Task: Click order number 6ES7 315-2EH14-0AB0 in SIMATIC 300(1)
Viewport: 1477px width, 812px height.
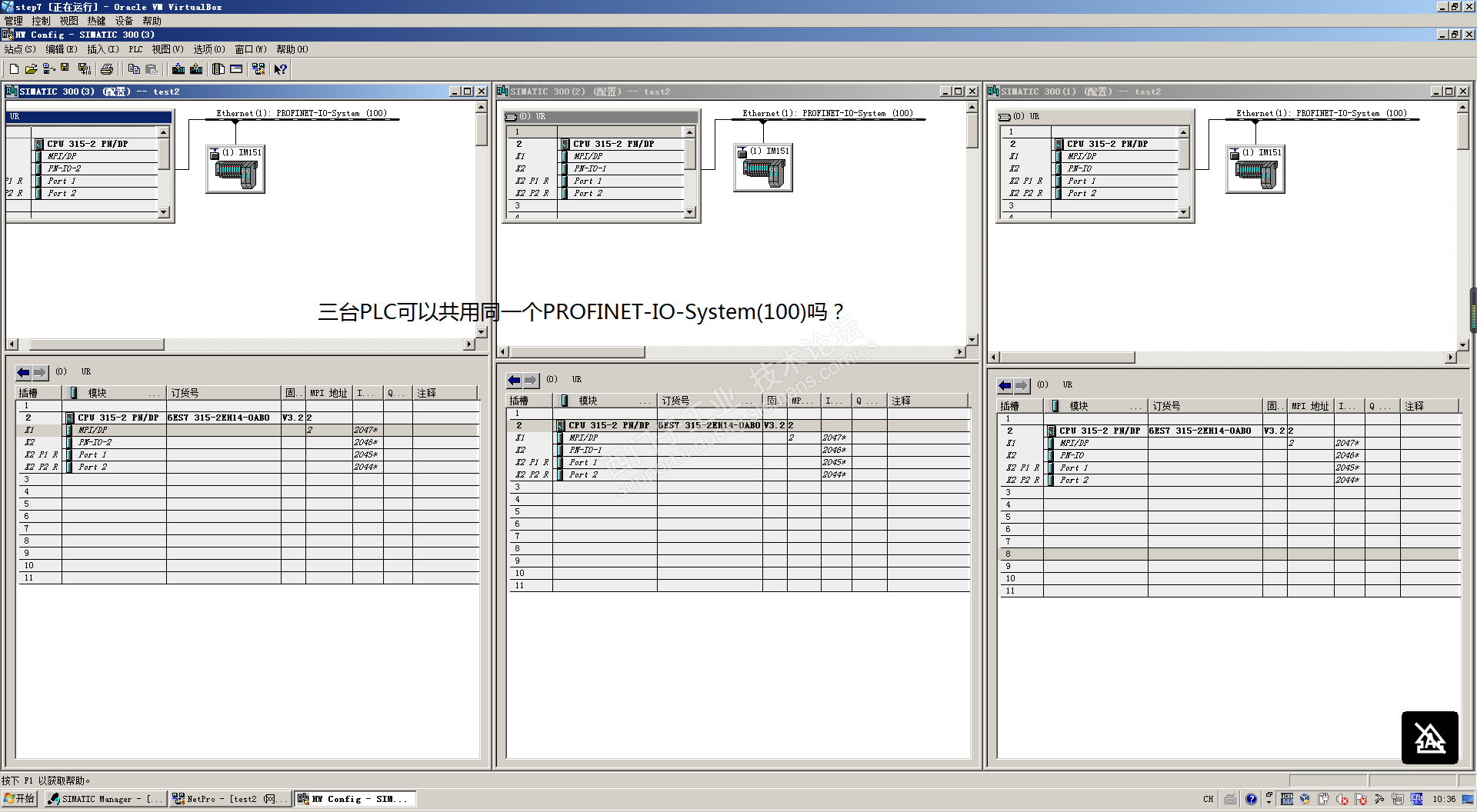Action: pyautogui.click(x=1200, y=431)
